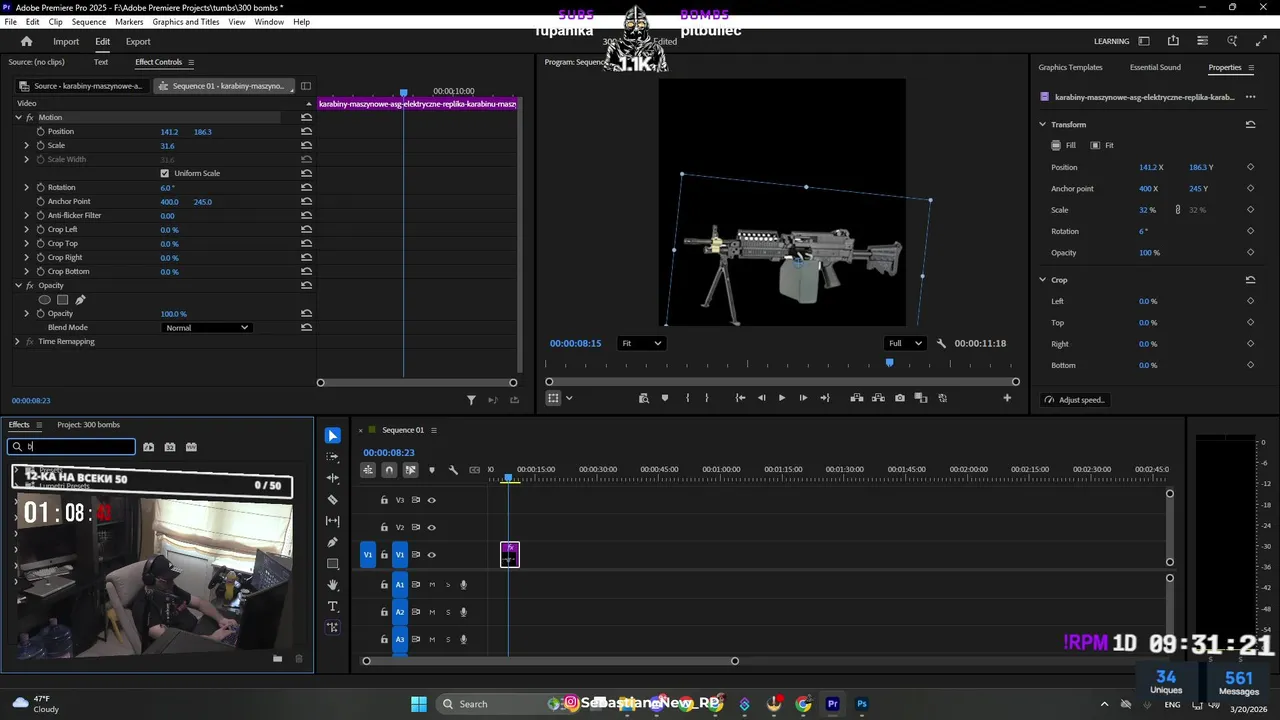The image size is (1280, 720).
Task: Select the Ripple Edit tool
Action: pyautogui.click(x=333, y=478)
